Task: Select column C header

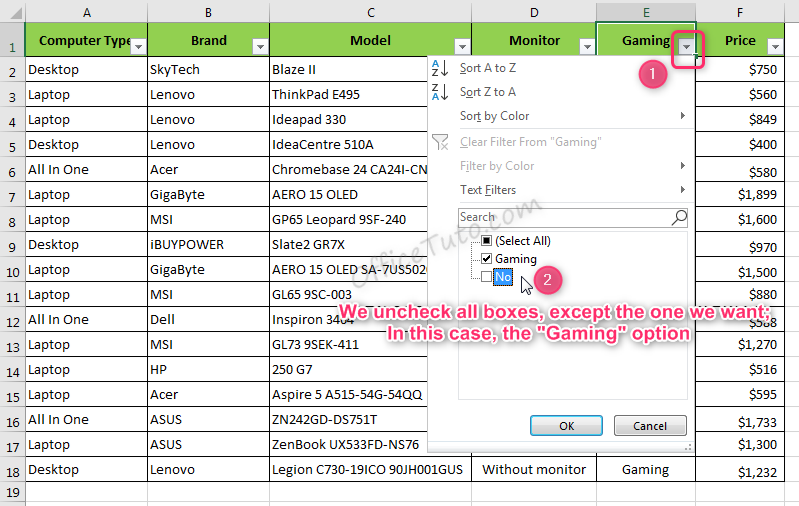Action: tap(370, 13)
